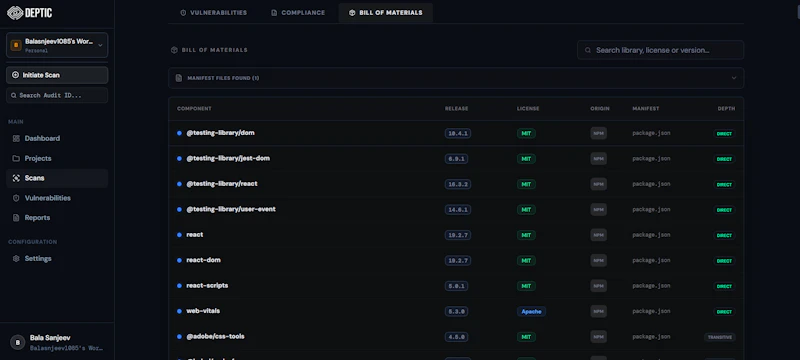Sort by the Component column header
The image size is (800, 360).
click(x=194, y=109)
